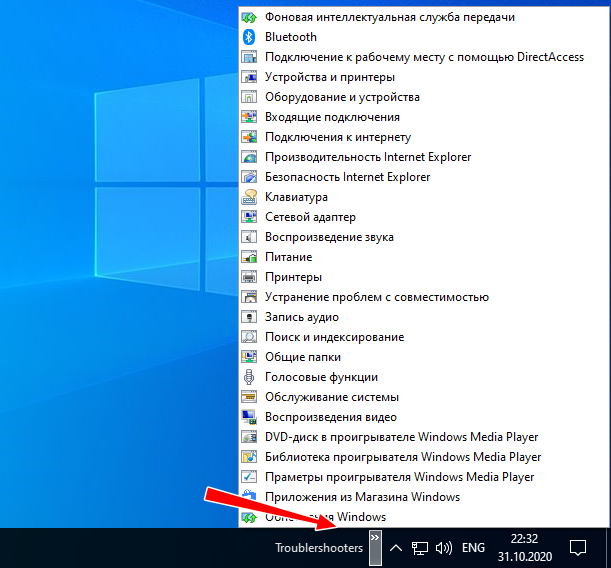Select Сетевой адаптер entry
Viewport: 611px width, 568px height.
coord(310,217)
